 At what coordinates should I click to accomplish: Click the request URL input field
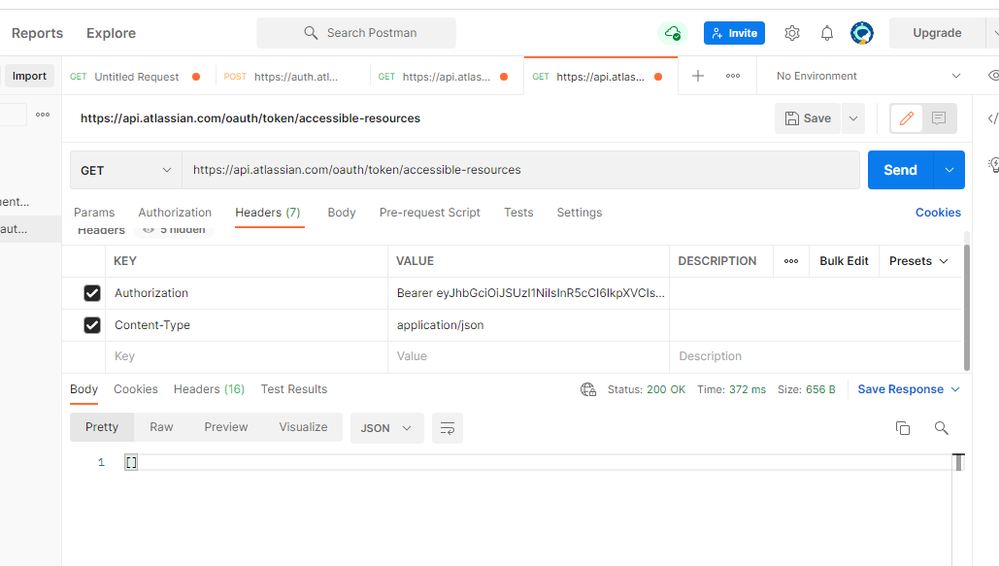click(x=521, y=170)
